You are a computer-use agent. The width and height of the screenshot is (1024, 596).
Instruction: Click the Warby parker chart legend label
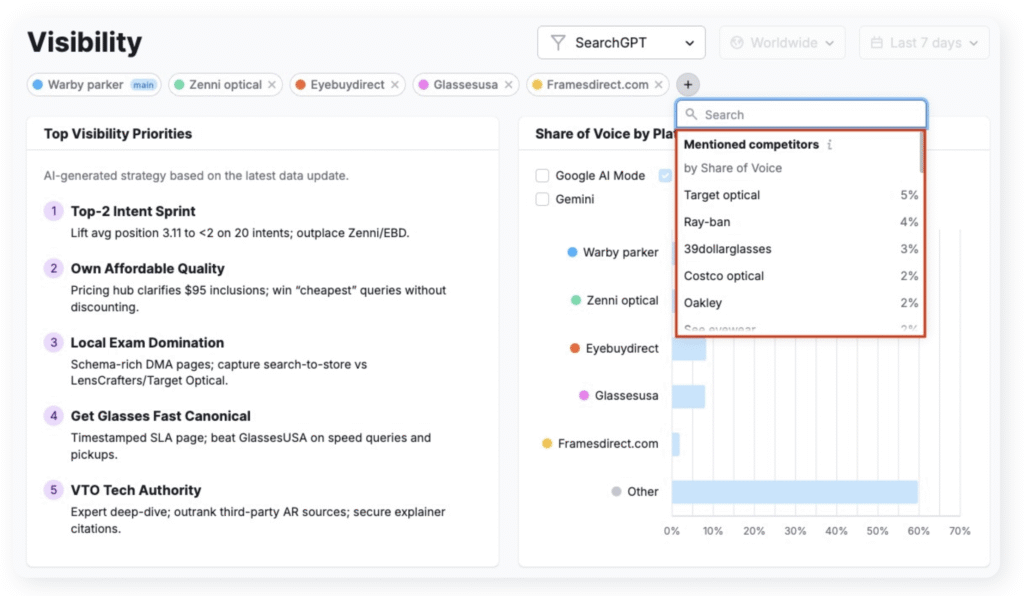pyautogui.click(x=620, y=253)
